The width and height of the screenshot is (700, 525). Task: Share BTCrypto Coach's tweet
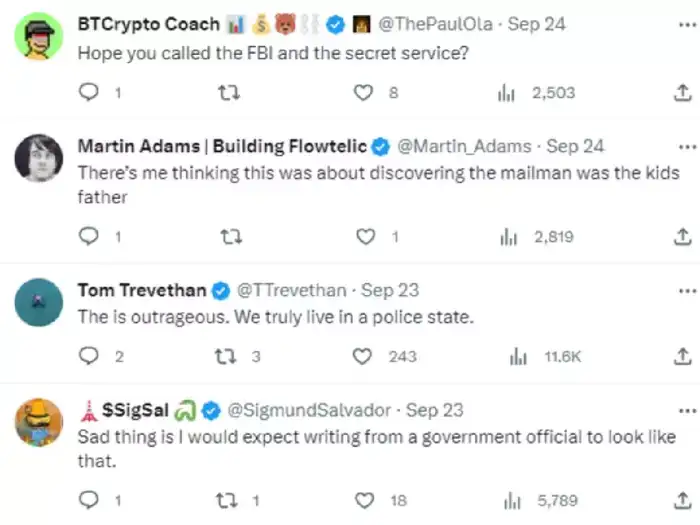[x=683, y=93]
